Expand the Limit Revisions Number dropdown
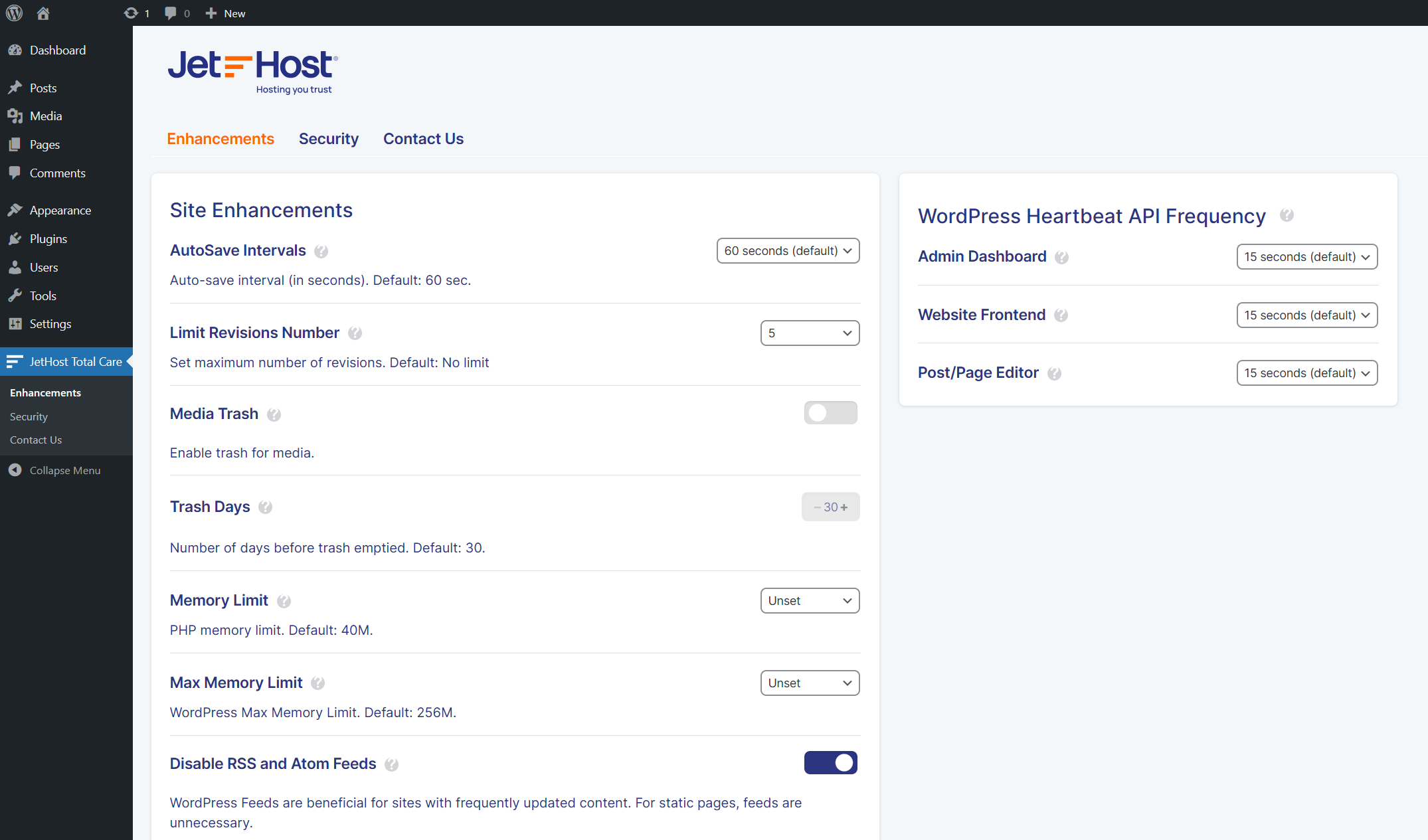The width and height of the screenshot is (1428, 840). [810, 333]
